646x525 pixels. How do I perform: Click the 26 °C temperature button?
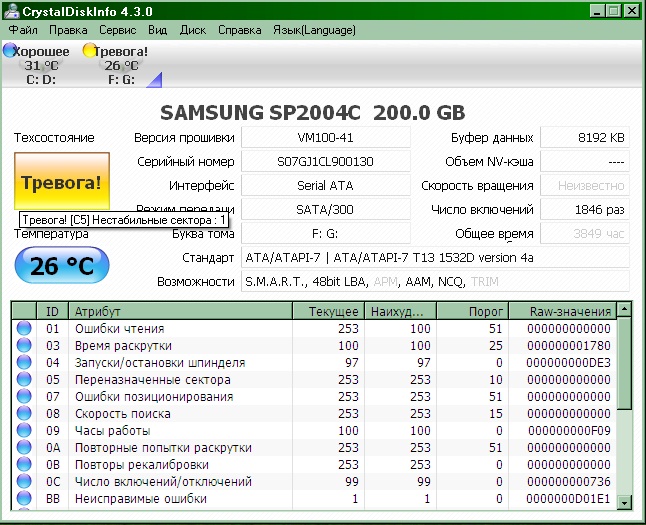[x=62, y=265]
